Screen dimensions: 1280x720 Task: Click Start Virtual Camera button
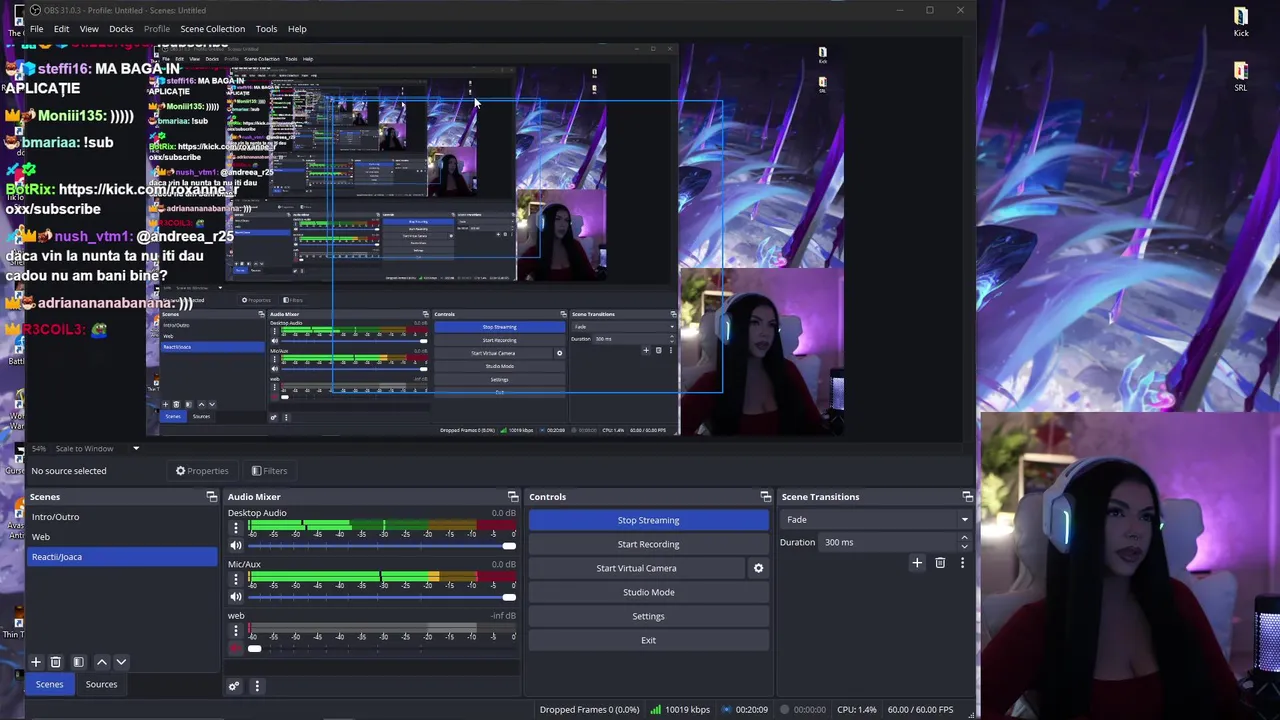click(x=637, y=568)
